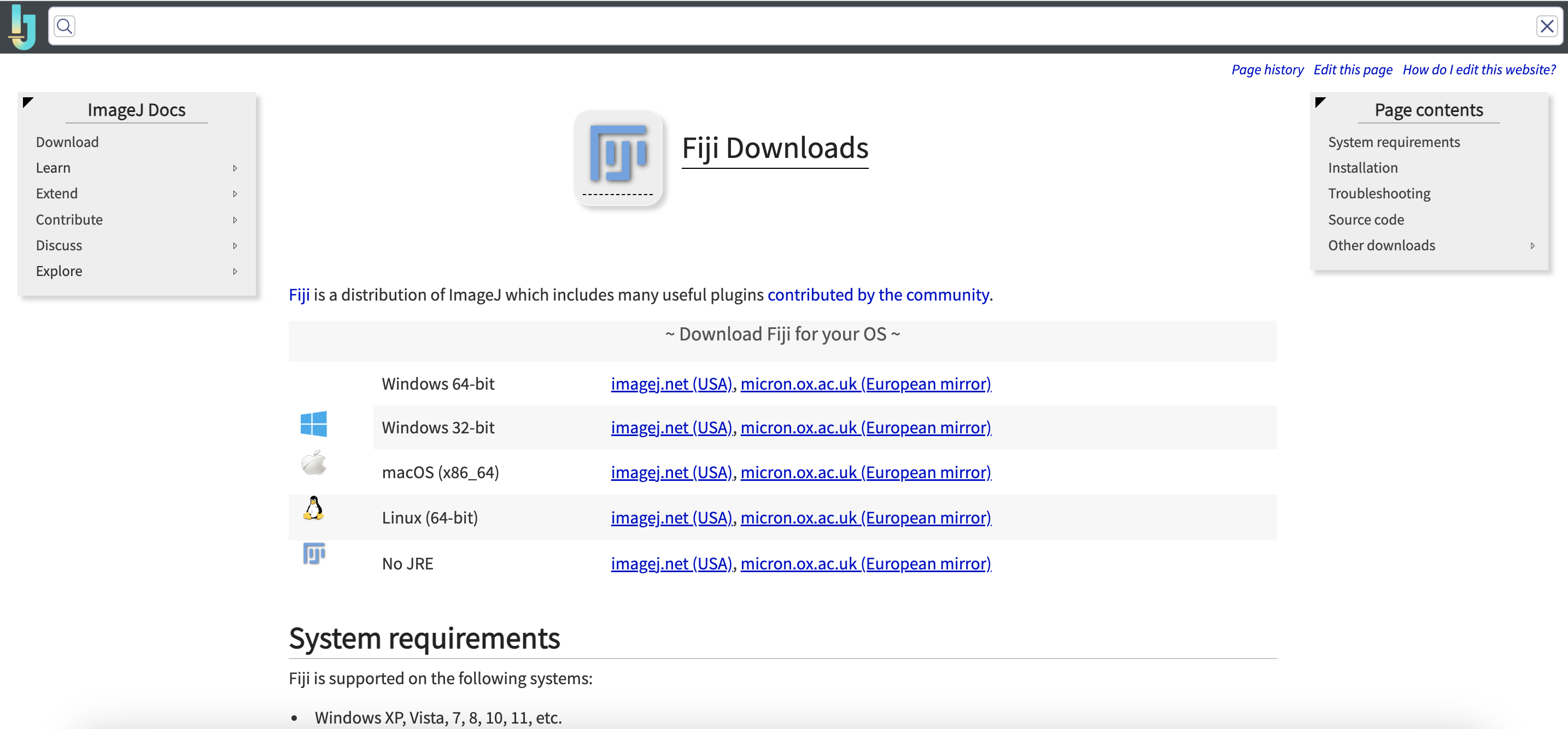Jump to System requirements in Page contents

click(1393, 142)
